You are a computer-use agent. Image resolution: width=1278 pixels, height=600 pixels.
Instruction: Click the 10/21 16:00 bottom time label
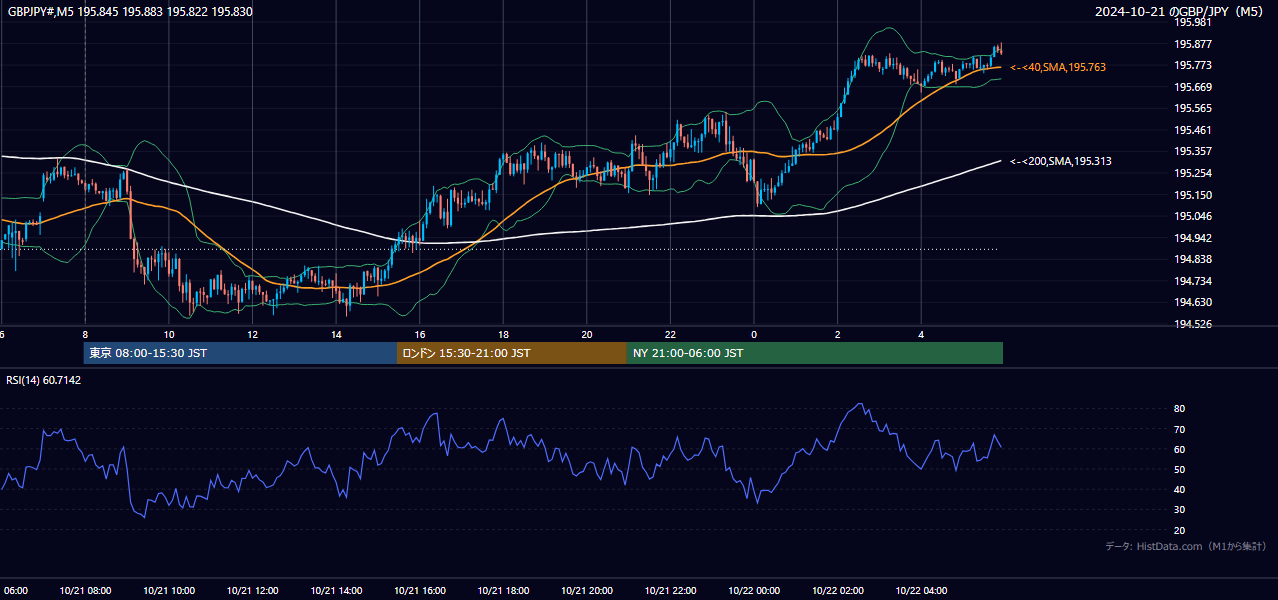coord(420,591)
